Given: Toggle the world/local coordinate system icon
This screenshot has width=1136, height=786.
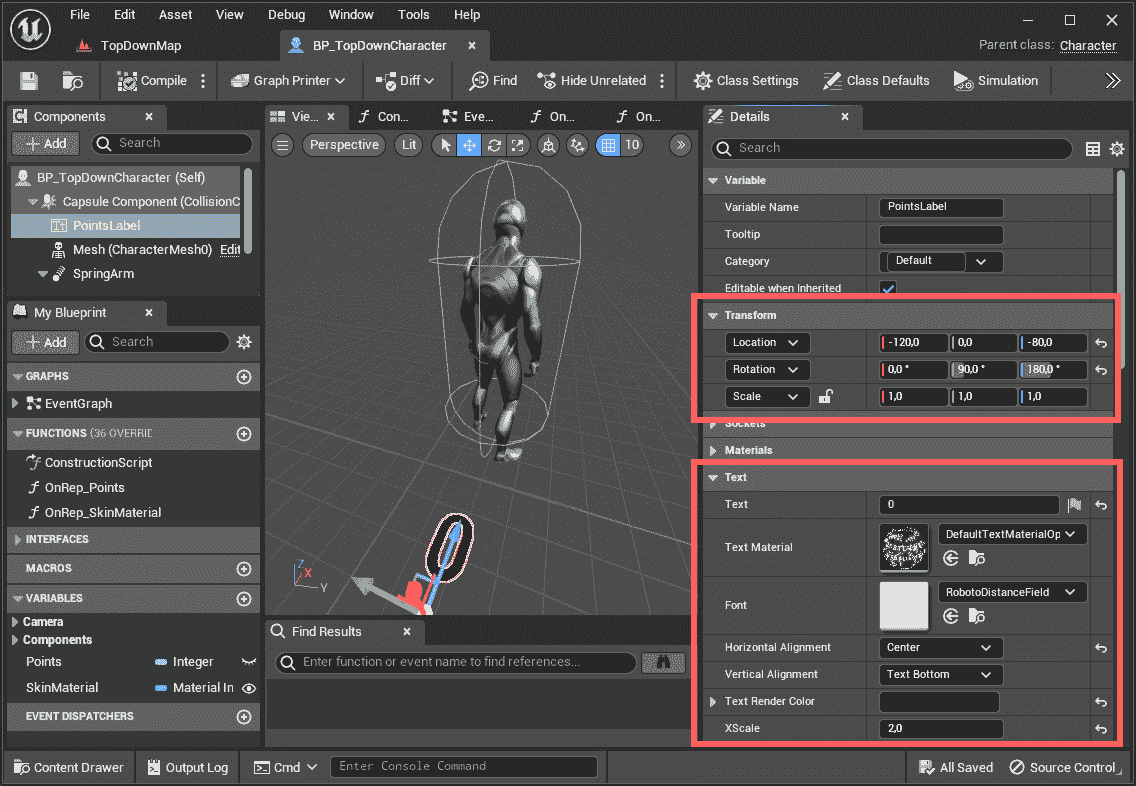Looking at the screenshot, I should [549, 145].
